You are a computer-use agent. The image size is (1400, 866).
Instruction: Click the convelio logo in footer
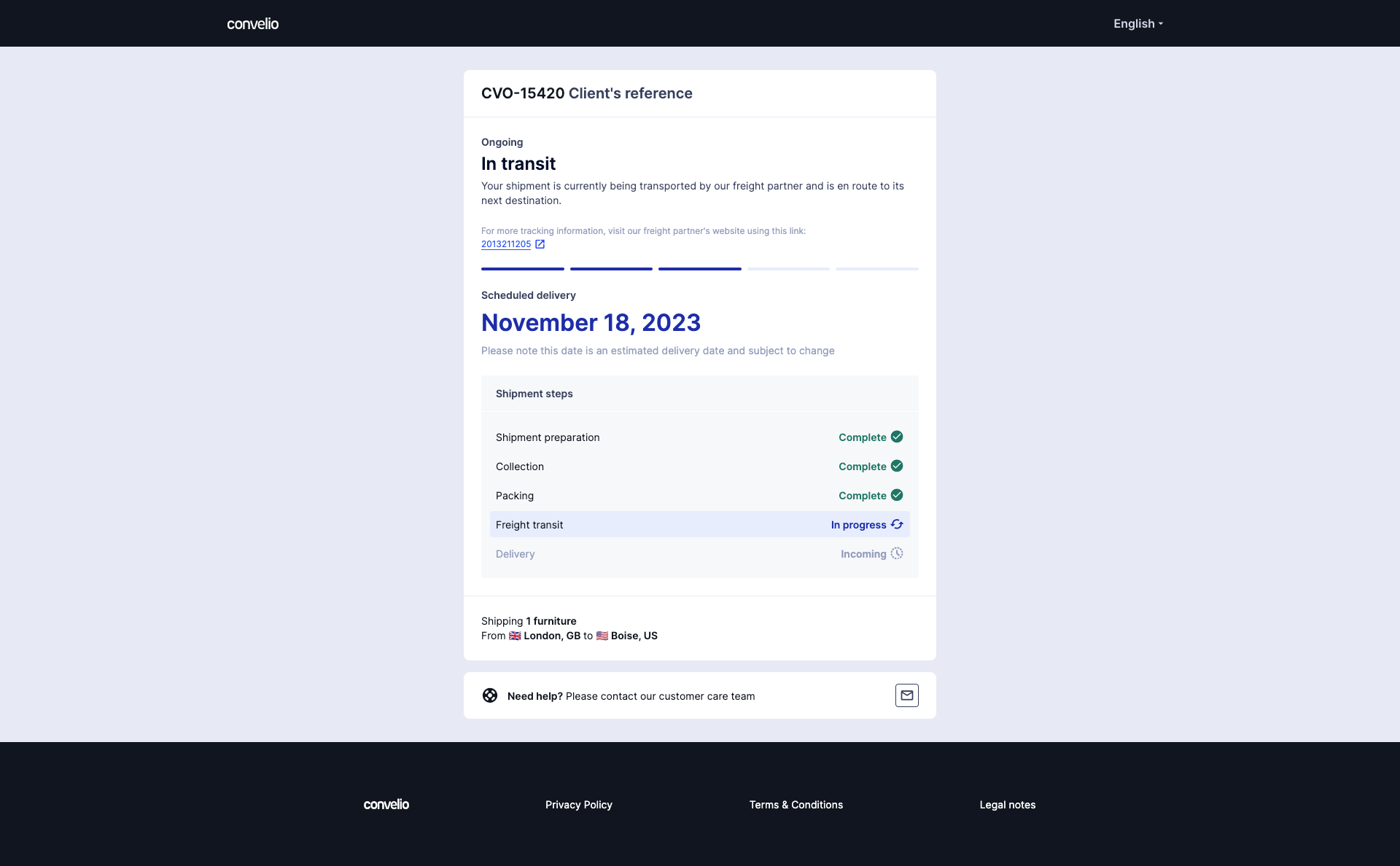[386, 804]
